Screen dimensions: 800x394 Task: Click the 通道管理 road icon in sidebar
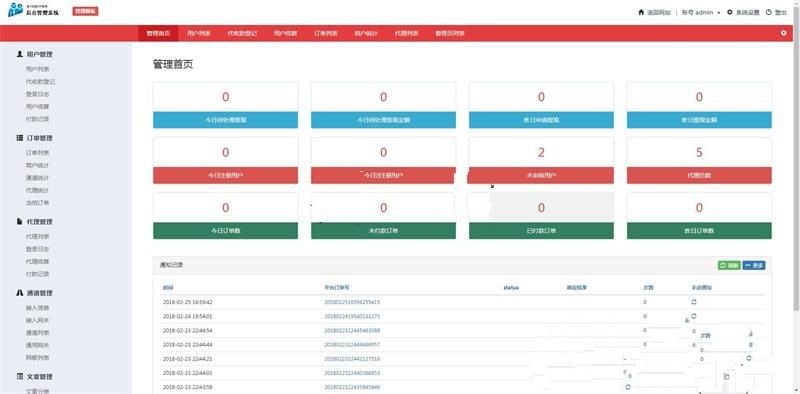pos(19,293)
